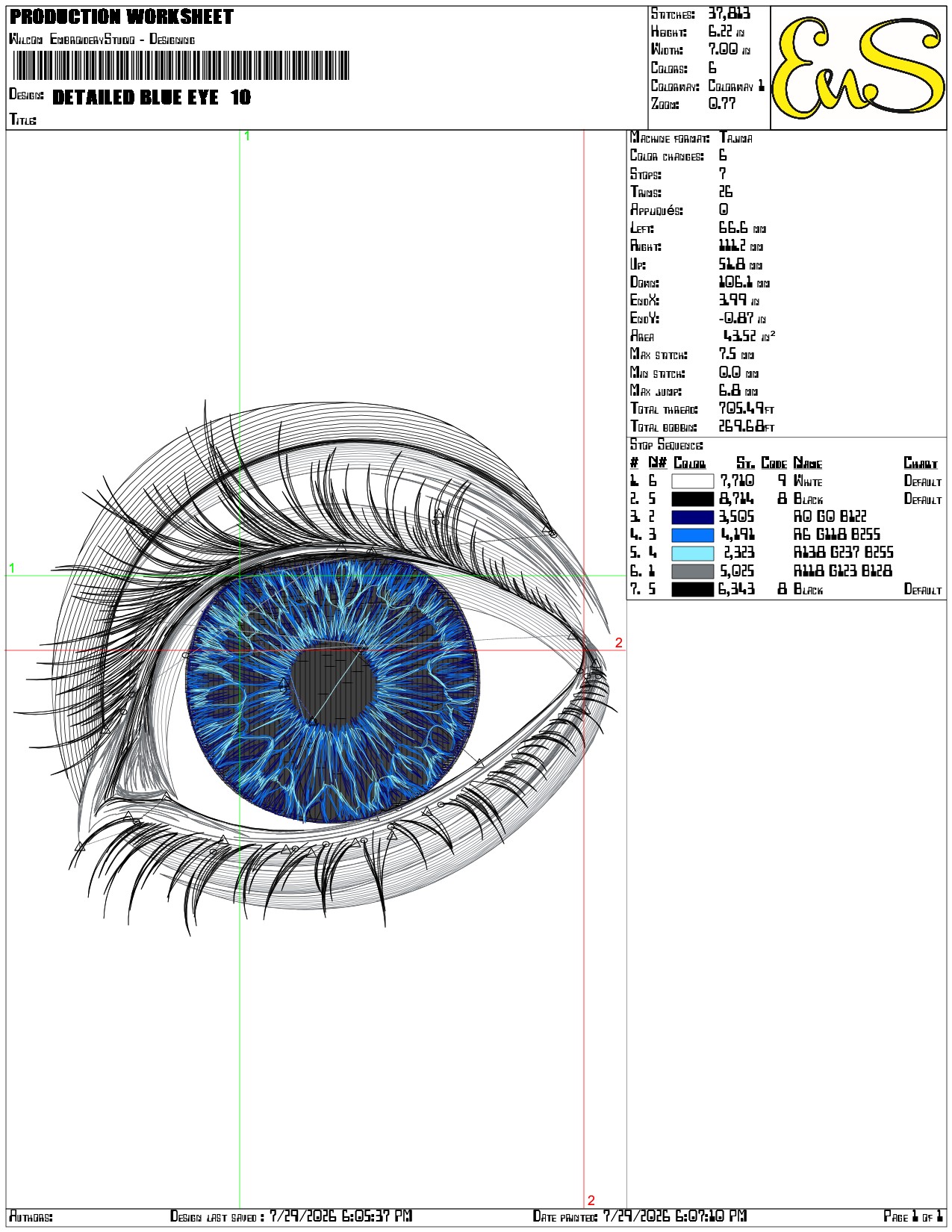Click stitch count 4,191 in stop 4
Viewport: 952px width, 1232px height.
click(737, 535)
